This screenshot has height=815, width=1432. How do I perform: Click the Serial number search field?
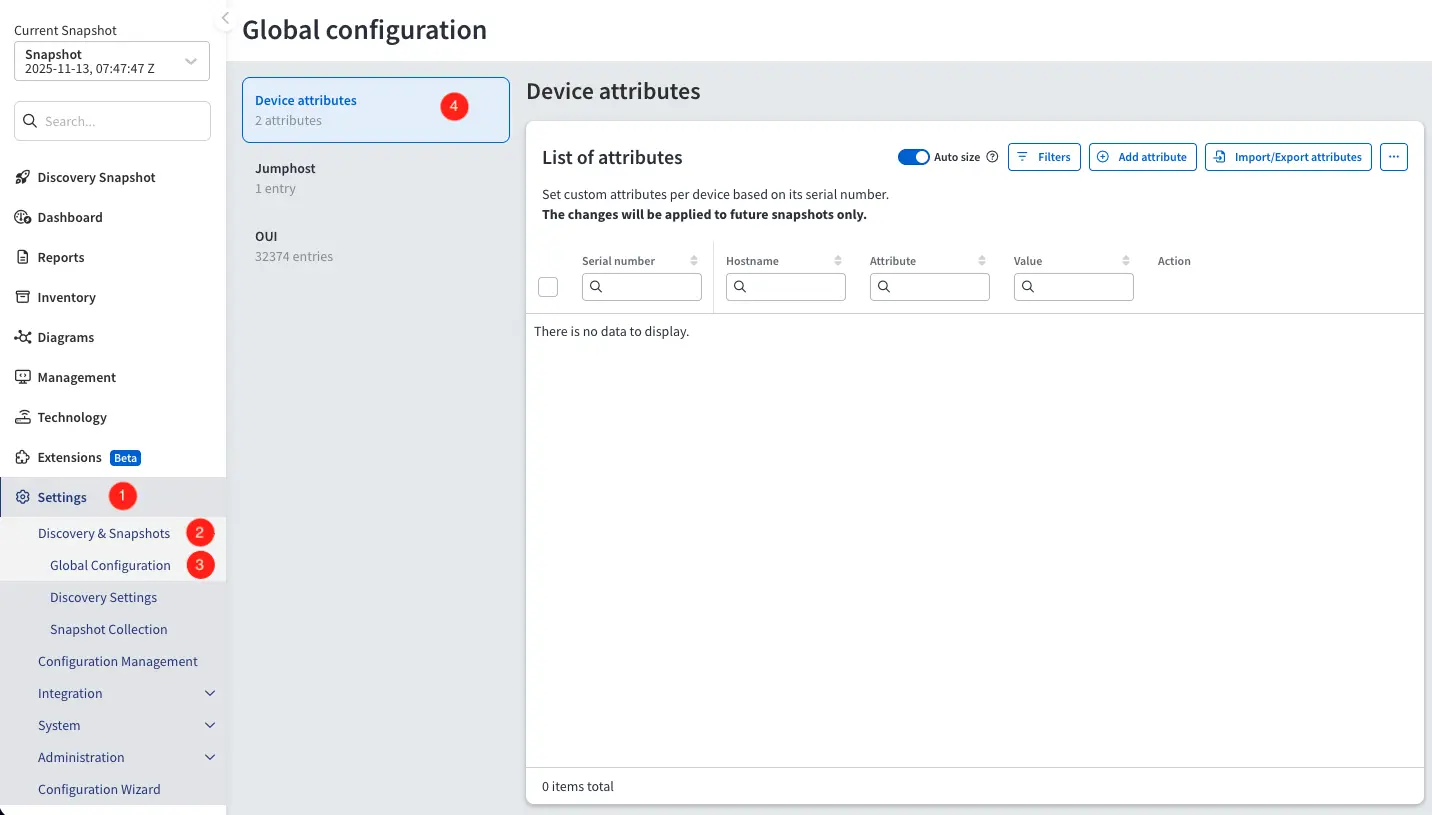[x=642, y=286]
